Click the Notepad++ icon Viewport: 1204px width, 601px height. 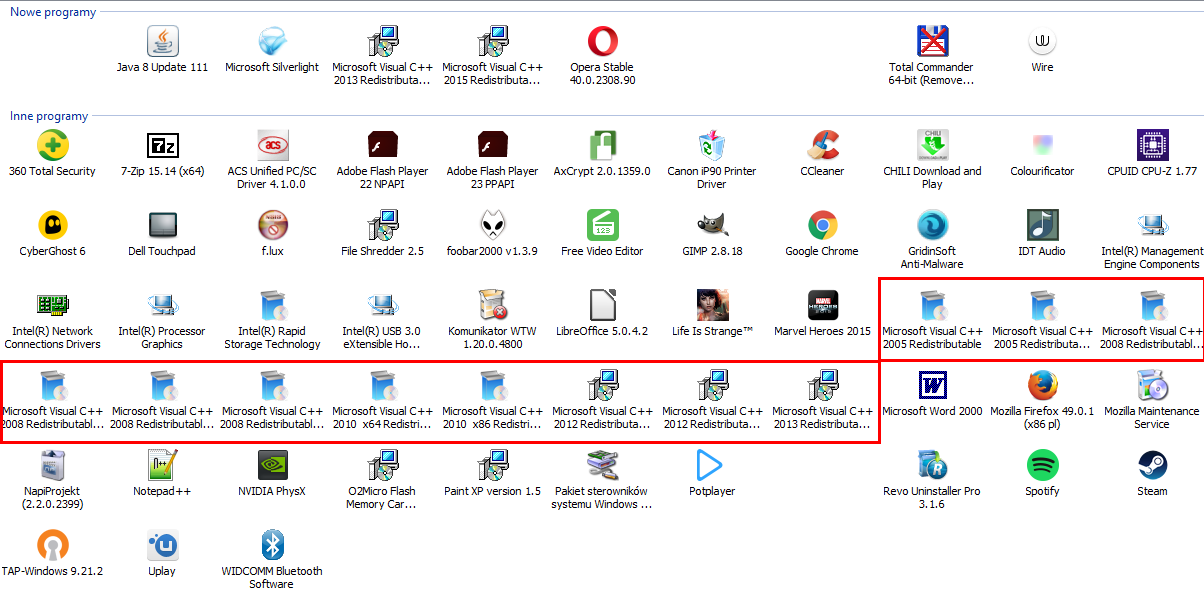[x=162, y=465]
